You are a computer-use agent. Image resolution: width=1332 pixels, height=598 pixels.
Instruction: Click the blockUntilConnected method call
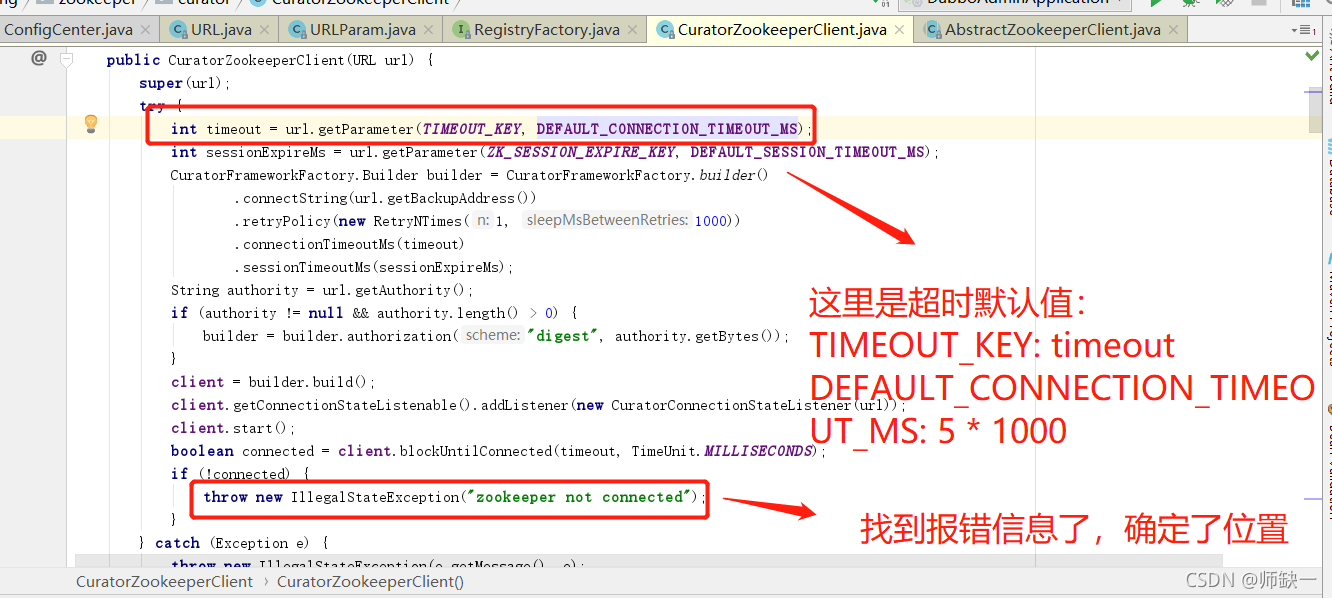click(474, 451)
